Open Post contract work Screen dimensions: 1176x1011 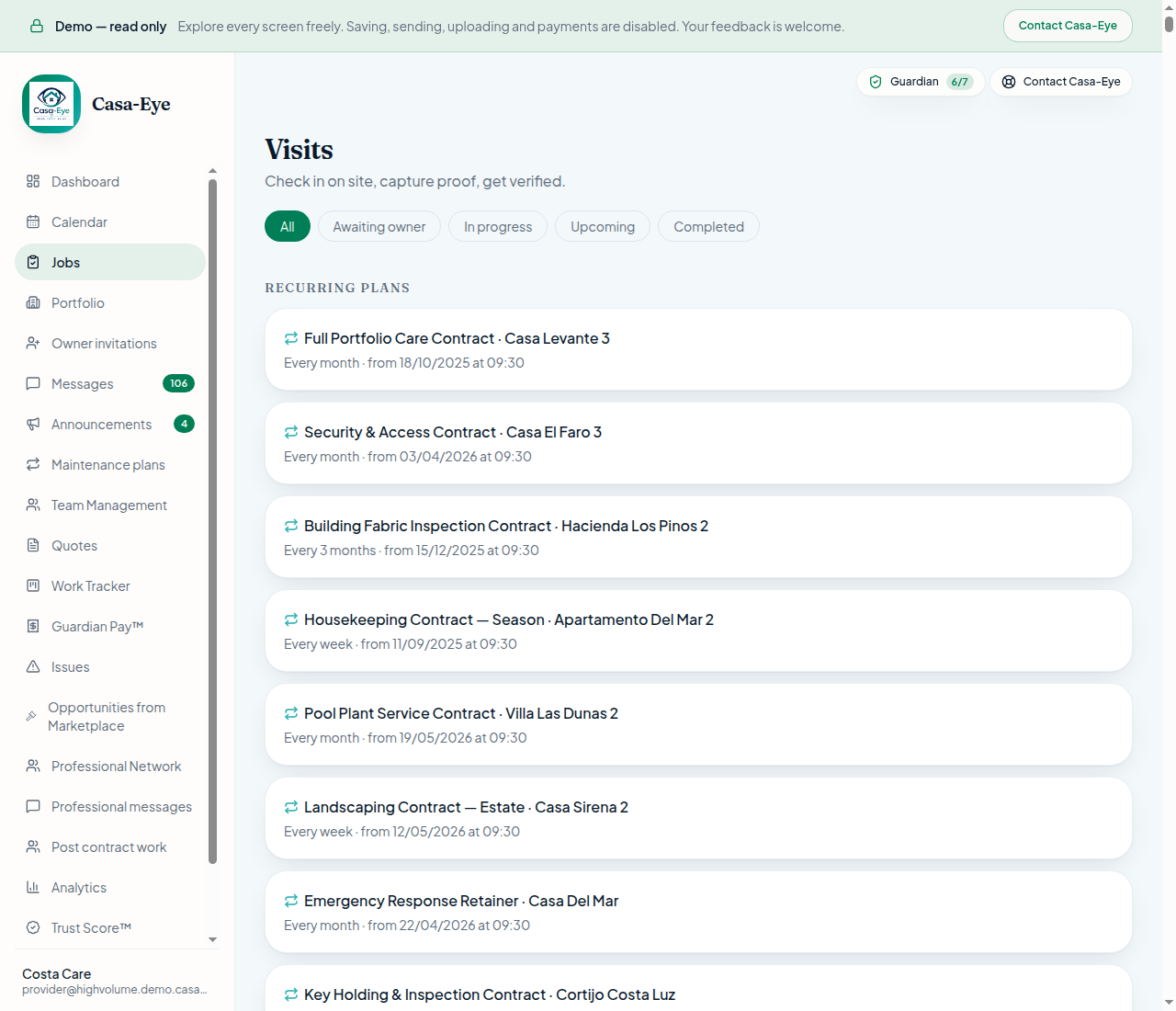point(110,846)
